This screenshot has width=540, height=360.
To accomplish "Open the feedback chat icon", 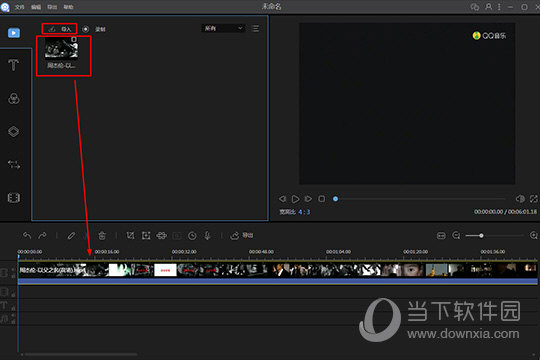I will 475,7.
